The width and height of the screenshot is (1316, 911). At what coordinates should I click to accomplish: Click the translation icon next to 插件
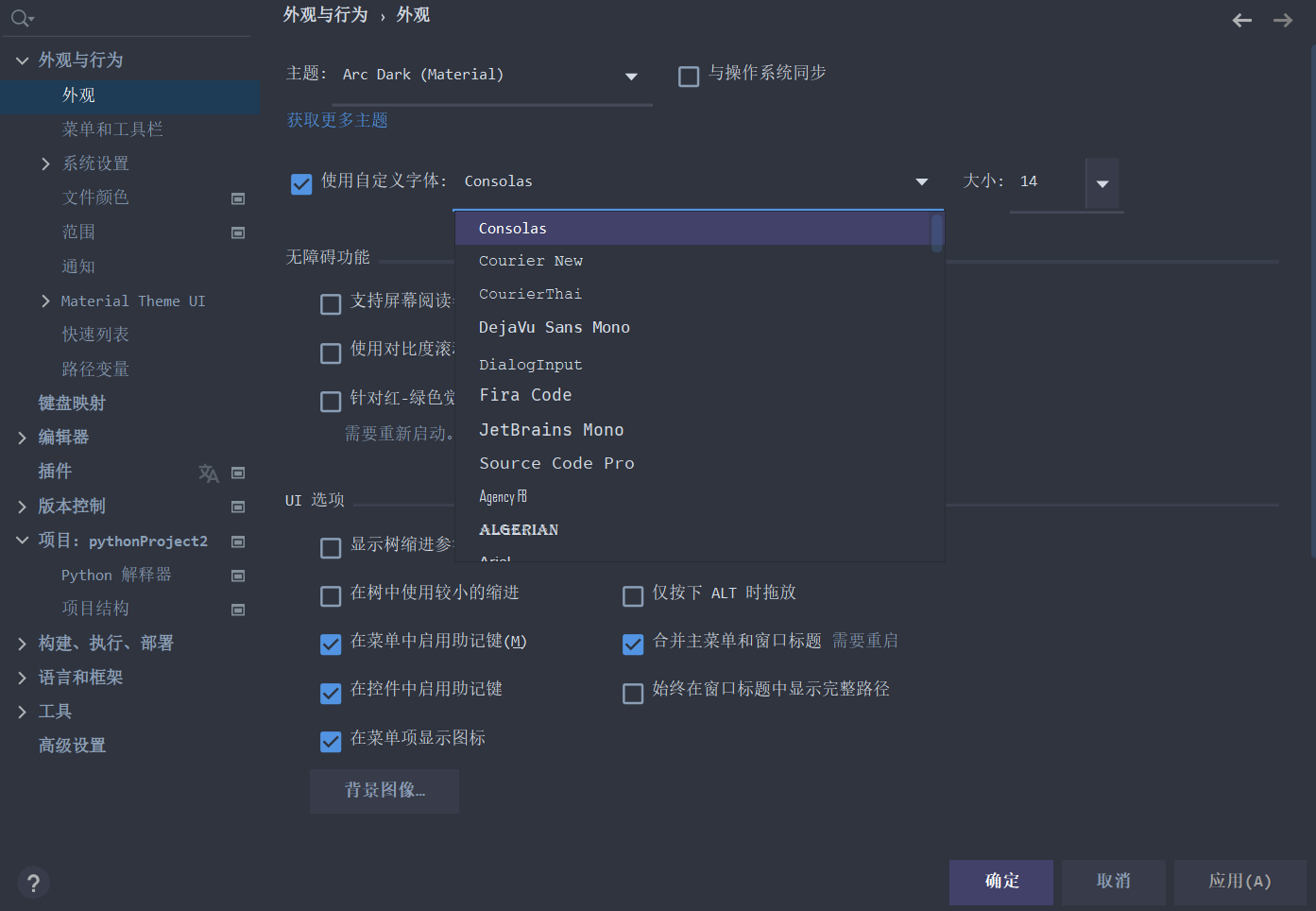208,472
